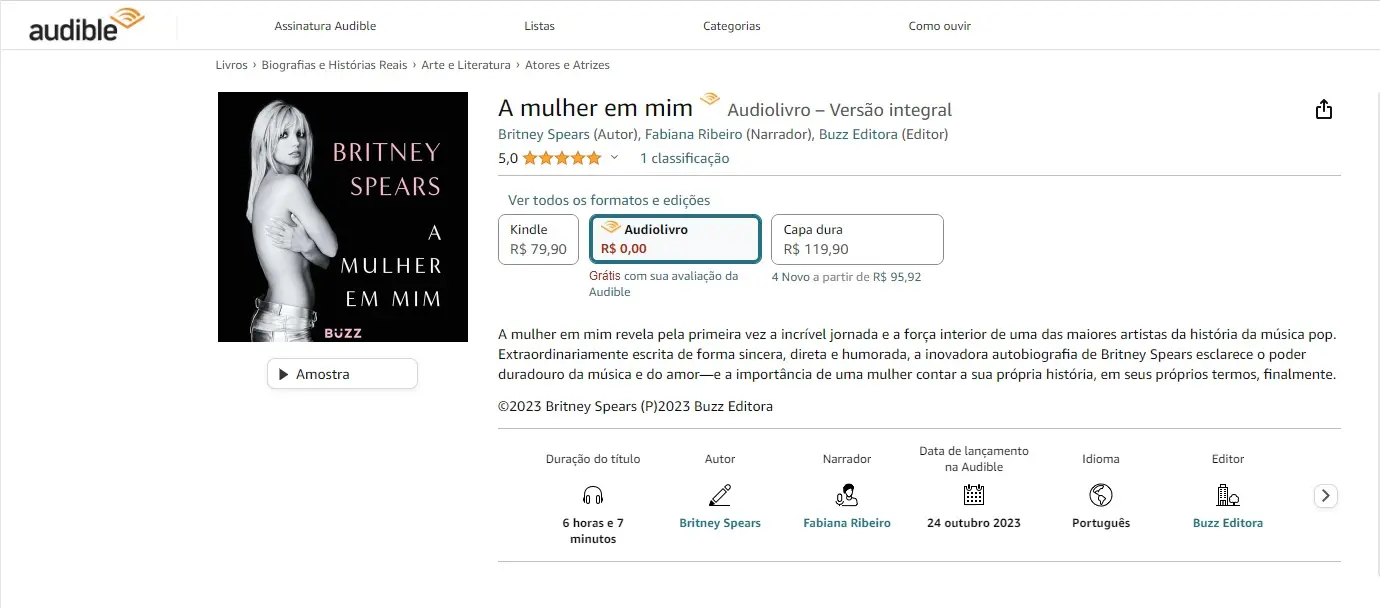Click the headphones duration icon

pos(593,495)
